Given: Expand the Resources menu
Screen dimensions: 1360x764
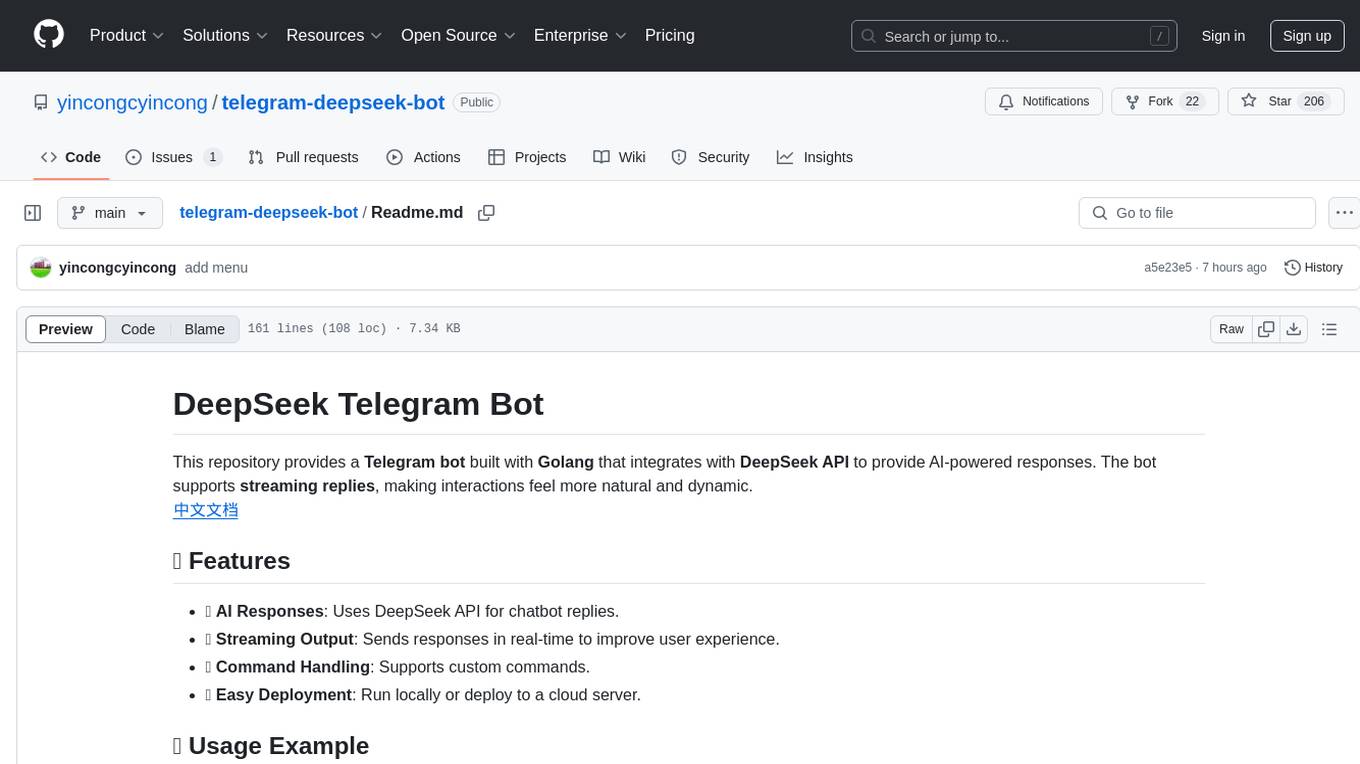Looking at the screenshot, I should pyautogui.click(x=334, y=35).
